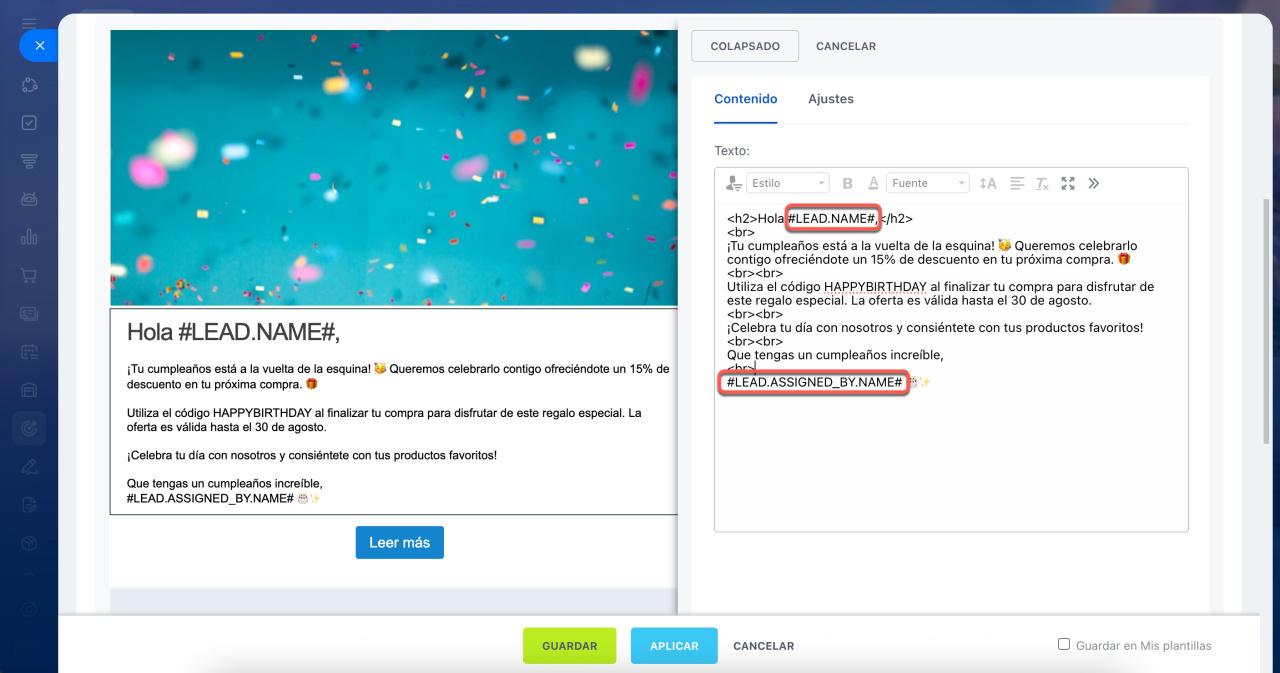Image resolution: width=1280 pixels, height=673 pixels.
Task: Open the bar chart analytics sidebar icon
Action: (x=29, y=237)
